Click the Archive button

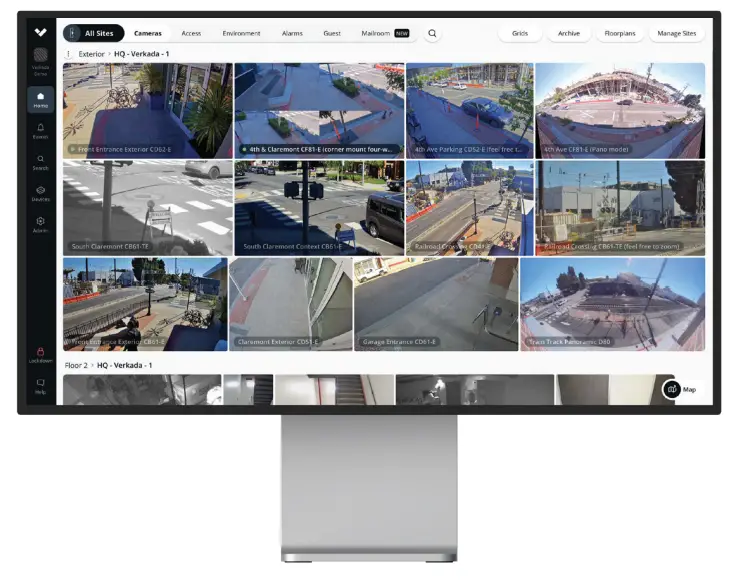(569, 34)
